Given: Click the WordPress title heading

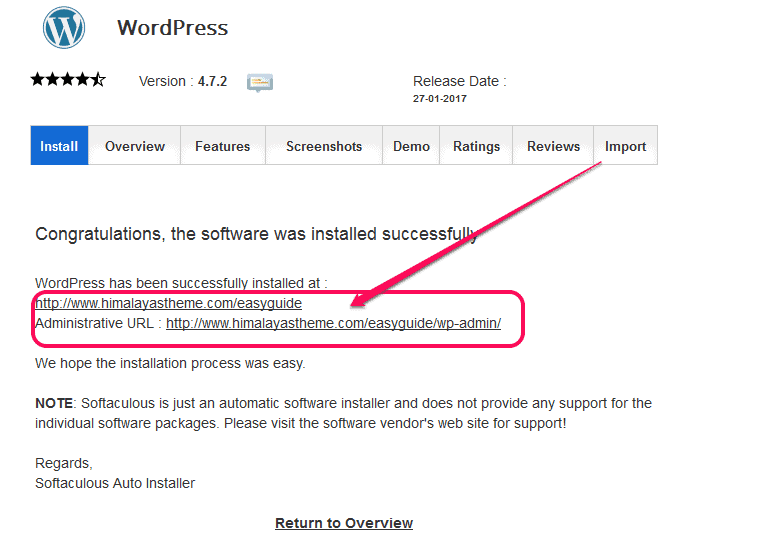Looking at the screenshot, I should point(172,28).
